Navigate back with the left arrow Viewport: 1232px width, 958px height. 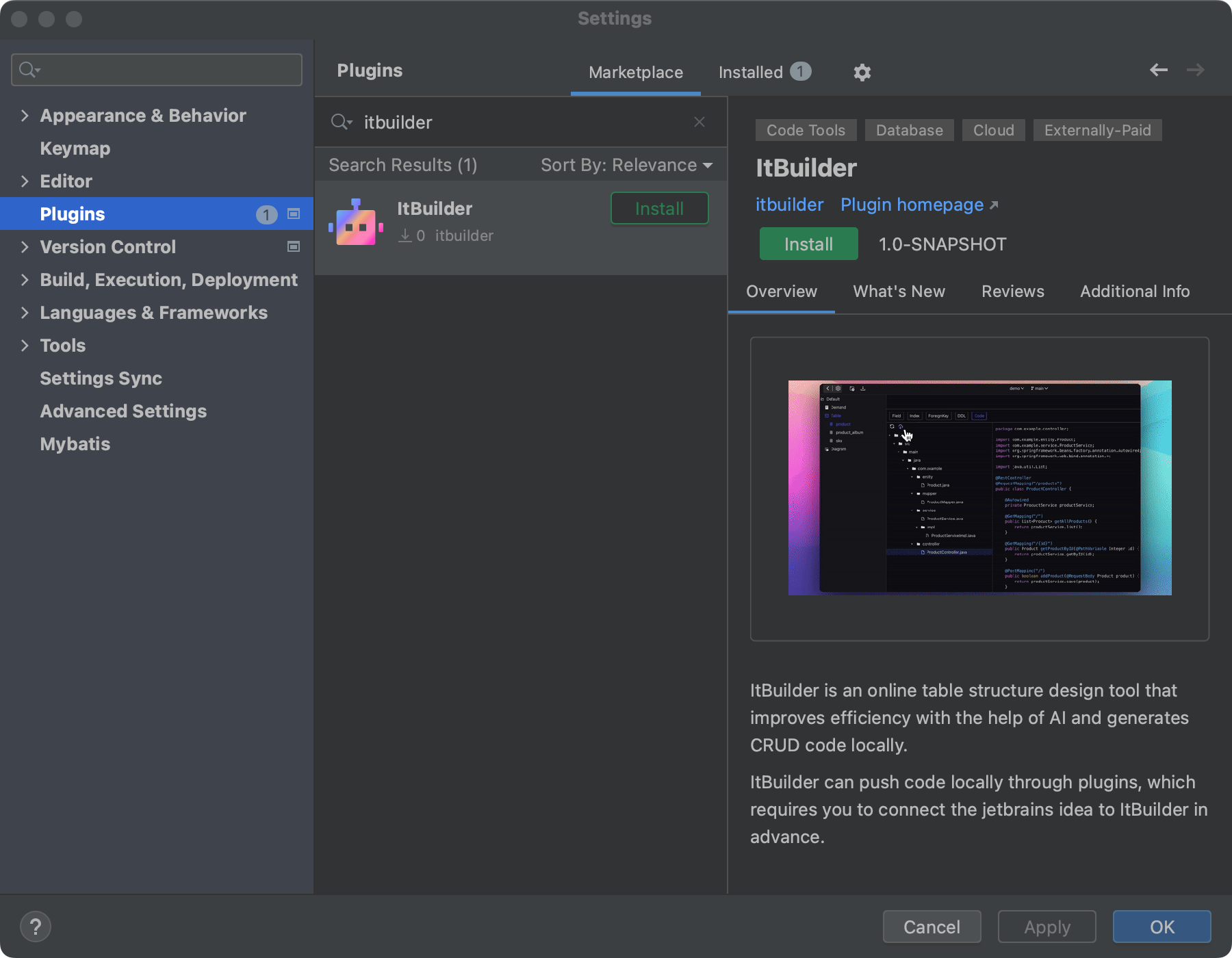coord(1159,70)
